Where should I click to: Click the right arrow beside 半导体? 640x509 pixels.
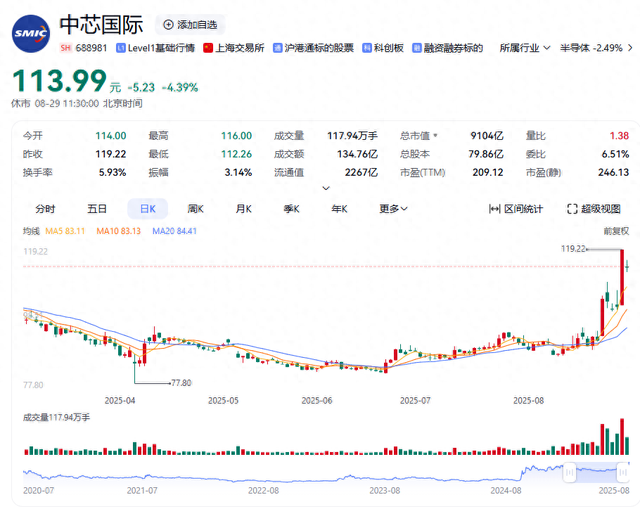[630, 48]
